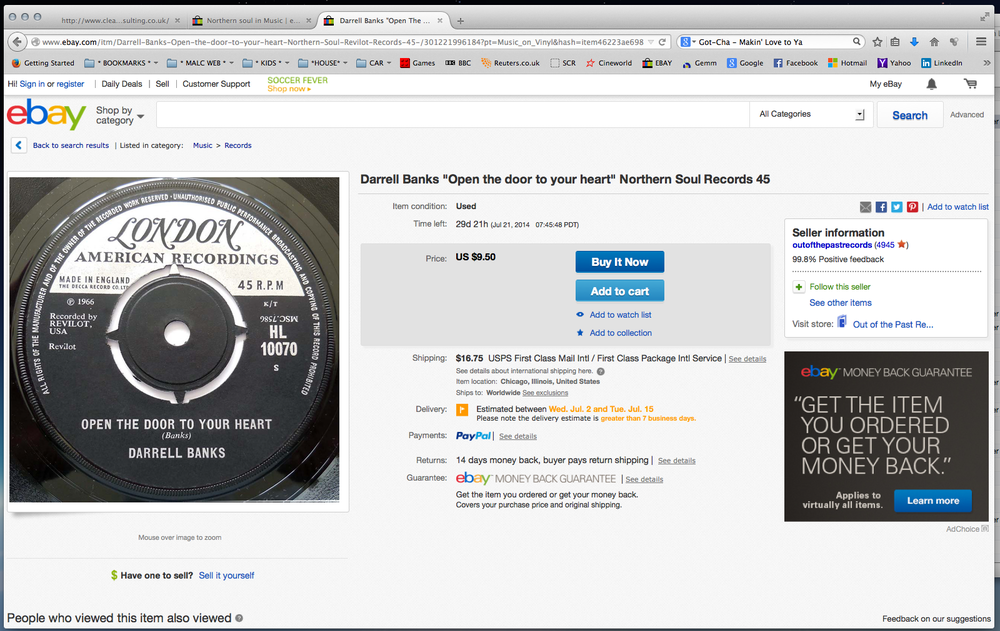Click Add to collection link
Image resolution: width=1000 pixels, height=631 pixels.
click(x=621, y=333)
